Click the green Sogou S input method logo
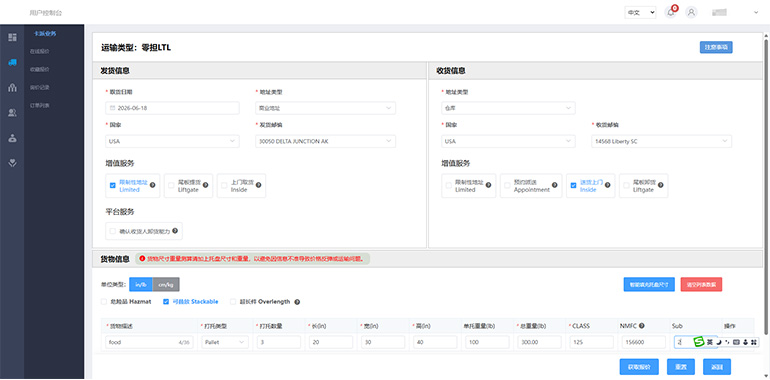Image resolution: width=770 pixels, height=380 pixels. pos(698,341)
